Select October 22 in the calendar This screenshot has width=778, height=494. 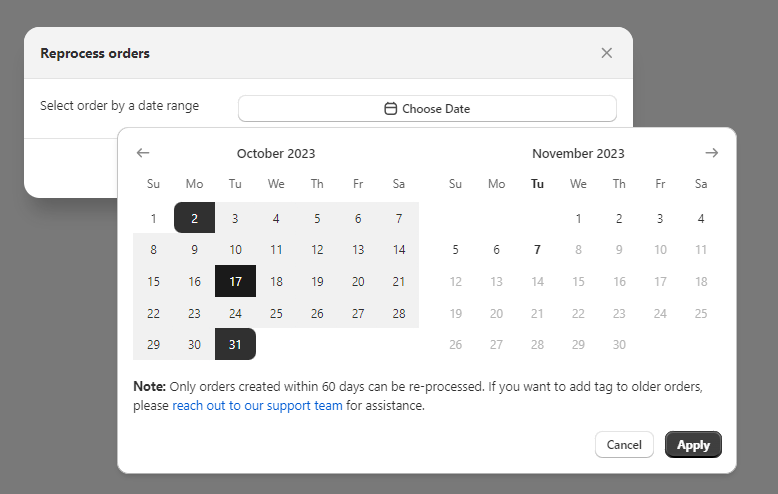(x=153, y=313)
